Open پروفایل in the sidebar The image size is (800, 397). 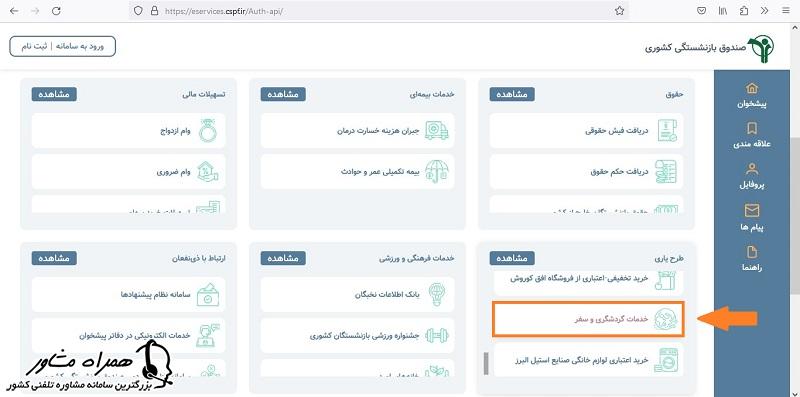(x=752, y=177)
